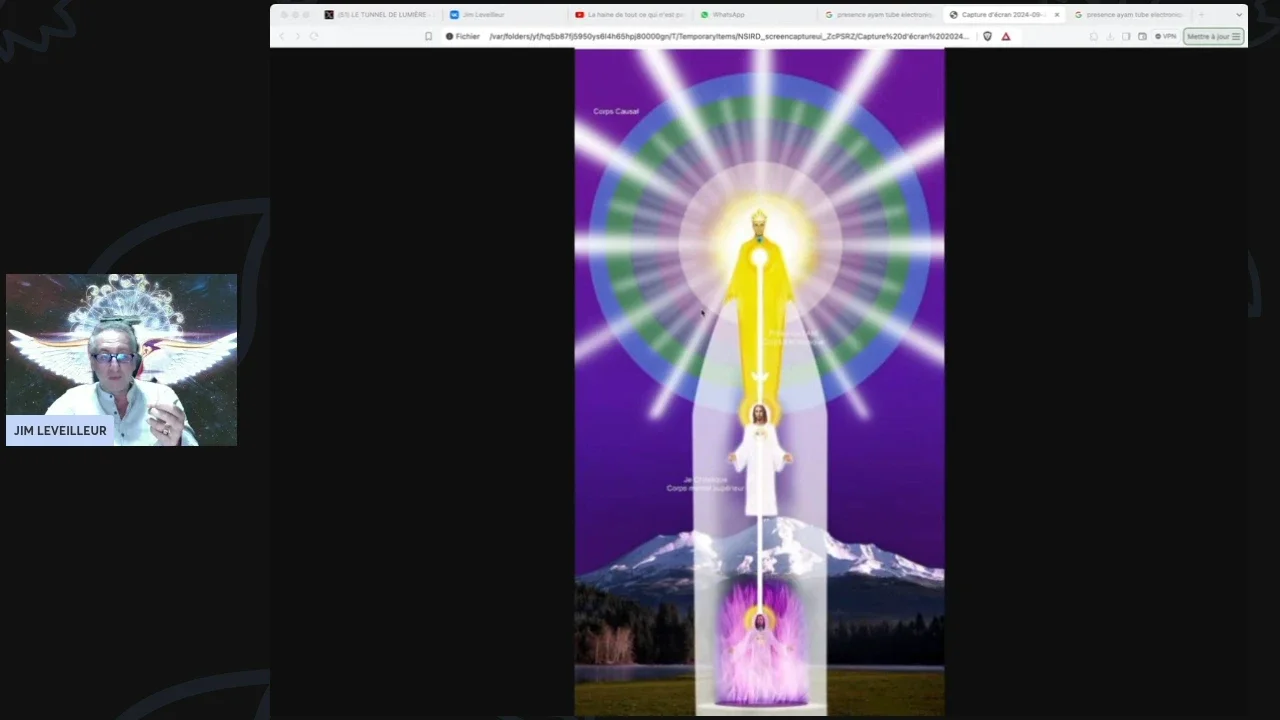Switch to the 'LE TUNNEL DE LUMIÈRE' tab
The image size is (1280, 720).
[x=380, y=15]
